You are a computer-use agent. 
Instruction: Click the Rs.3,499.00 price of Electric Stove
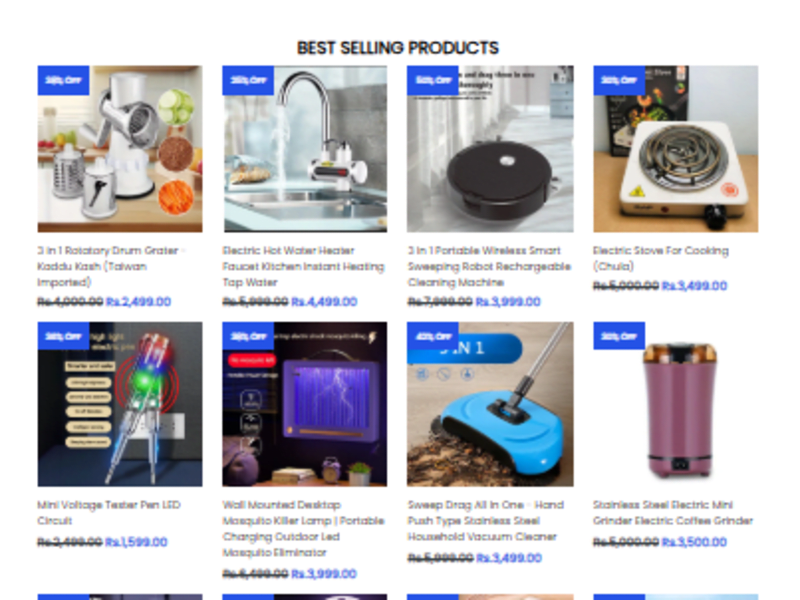(694, 286)
